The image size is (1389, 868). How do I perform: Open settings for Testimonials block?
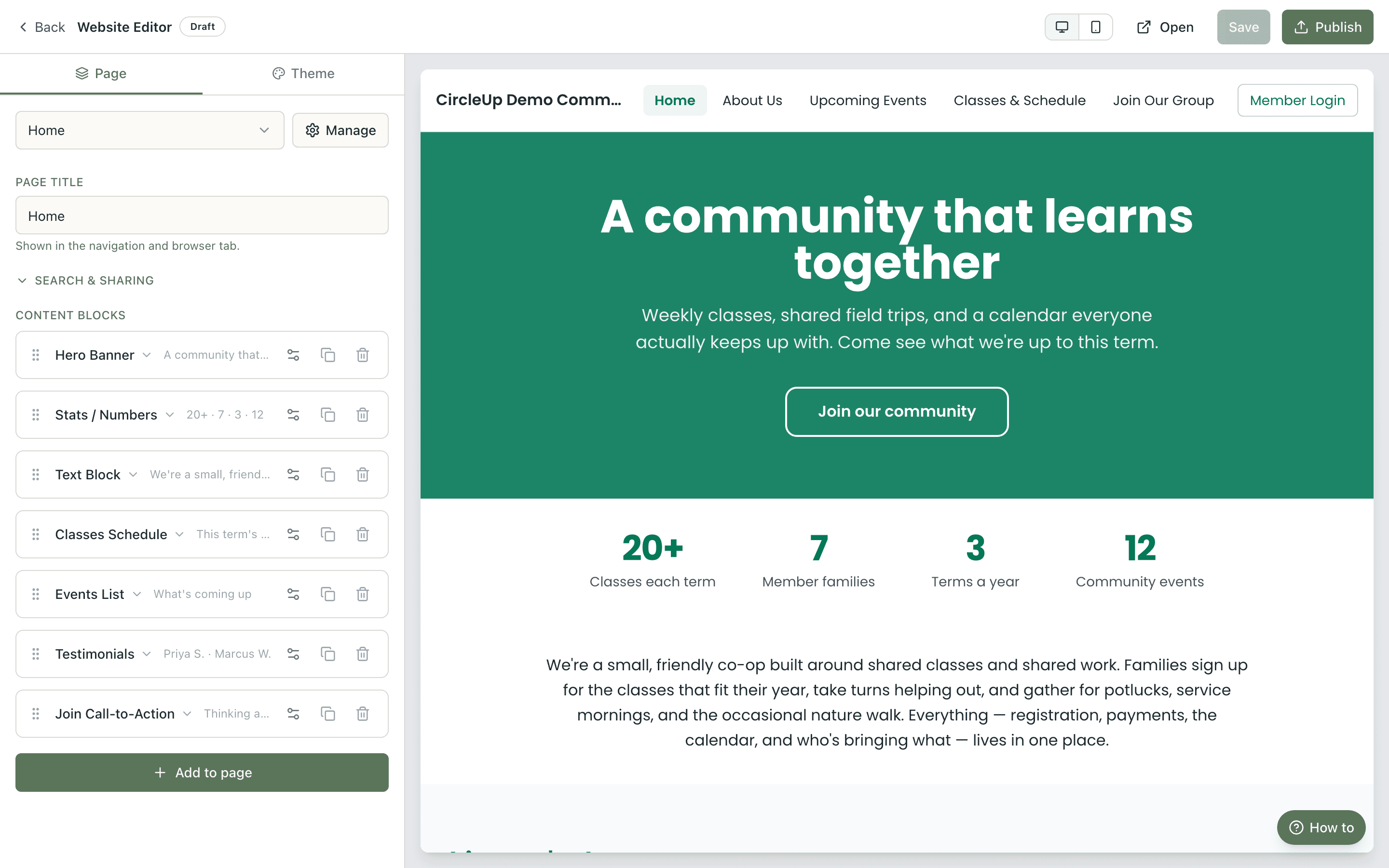pyautogui.click(x=293, y=654)
